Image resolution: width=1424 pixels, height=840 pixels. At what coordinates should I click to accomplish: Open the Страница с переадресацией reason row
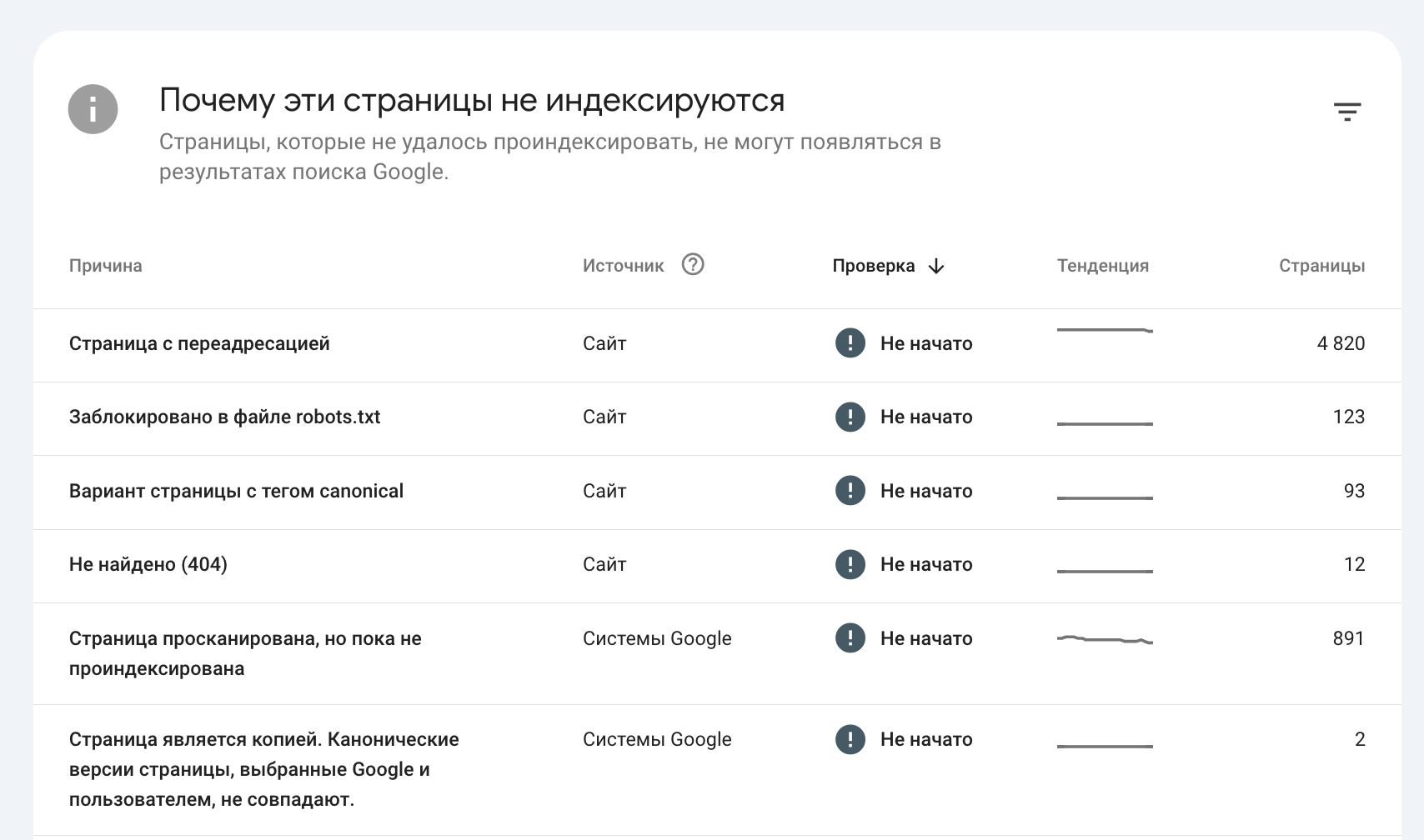(199, 342)
